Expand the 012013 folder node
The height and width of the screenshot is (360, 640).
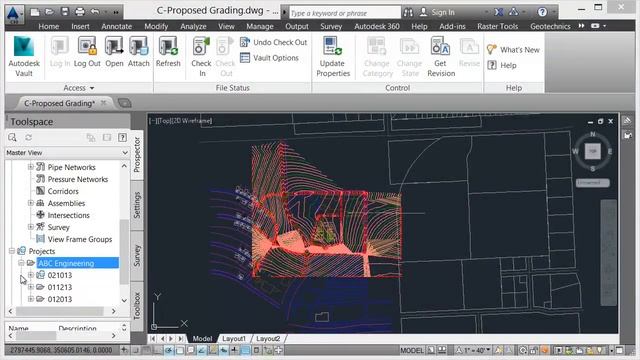pos(31,299)
